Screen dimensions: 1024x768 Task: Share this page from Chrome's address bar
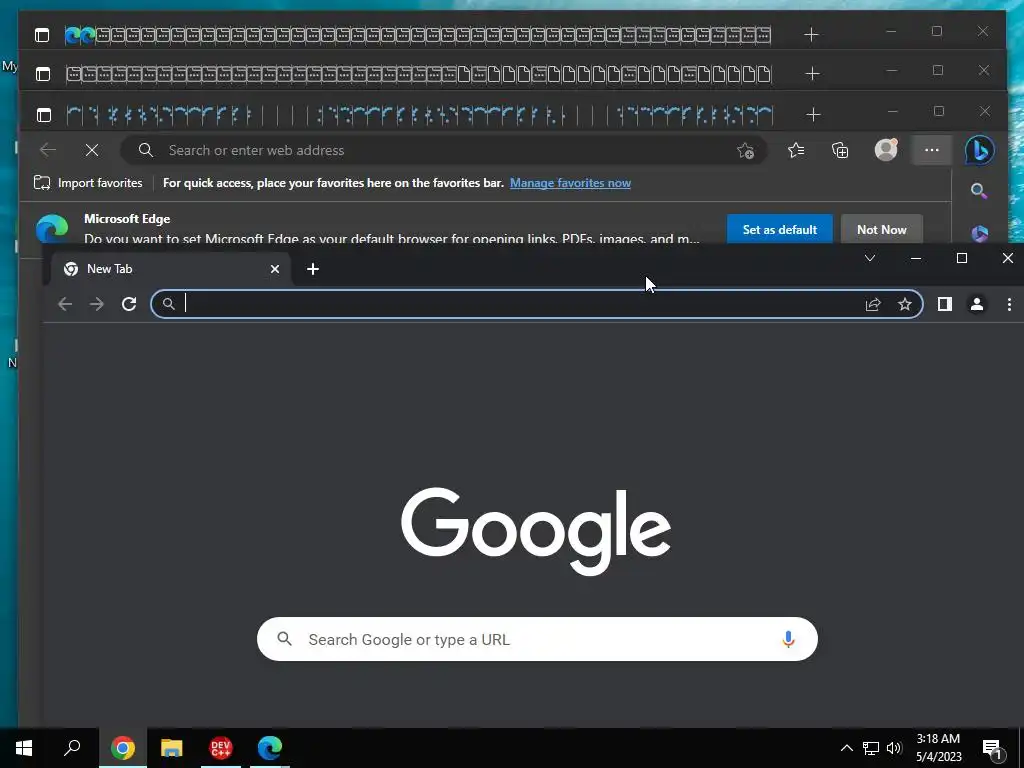(873, 304)
